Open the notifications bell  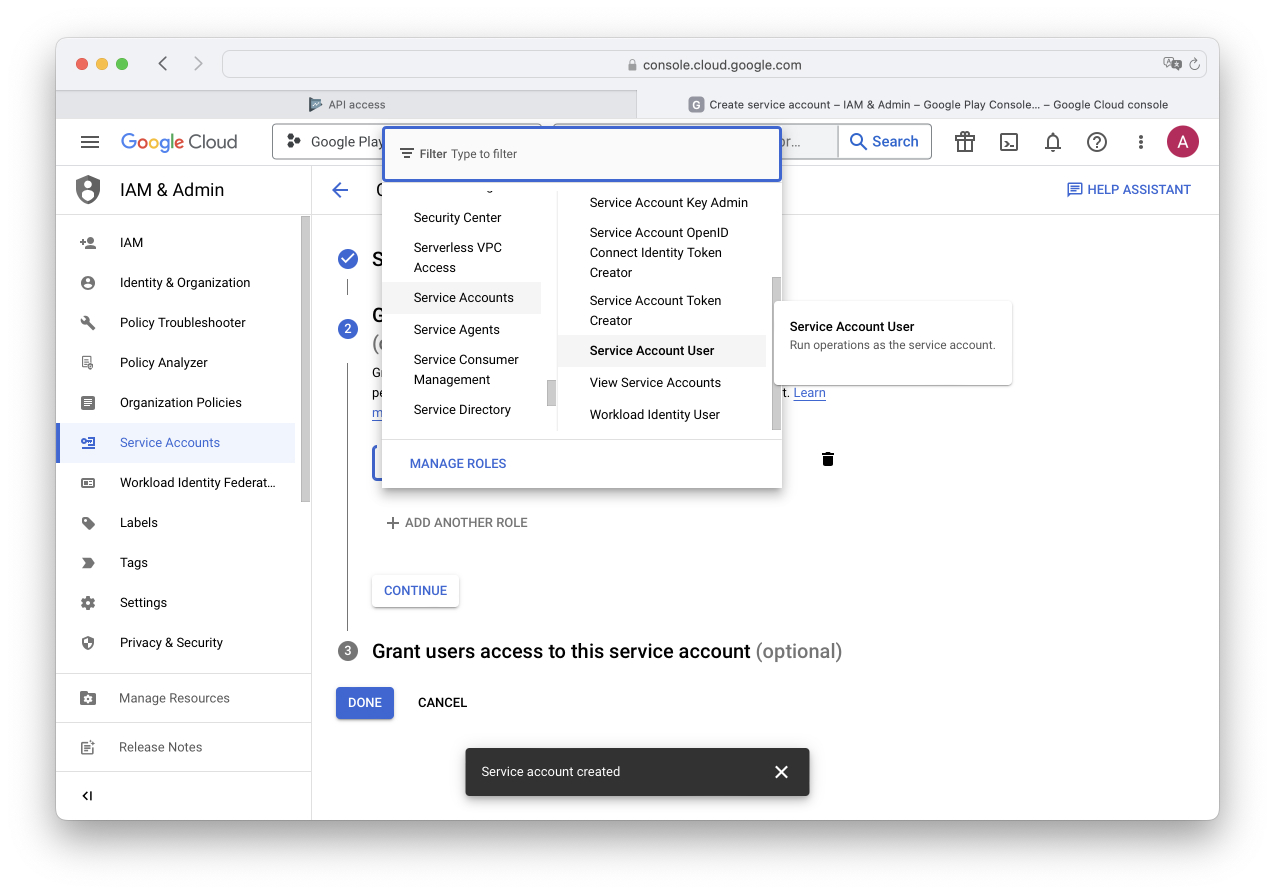point(1053,142)
